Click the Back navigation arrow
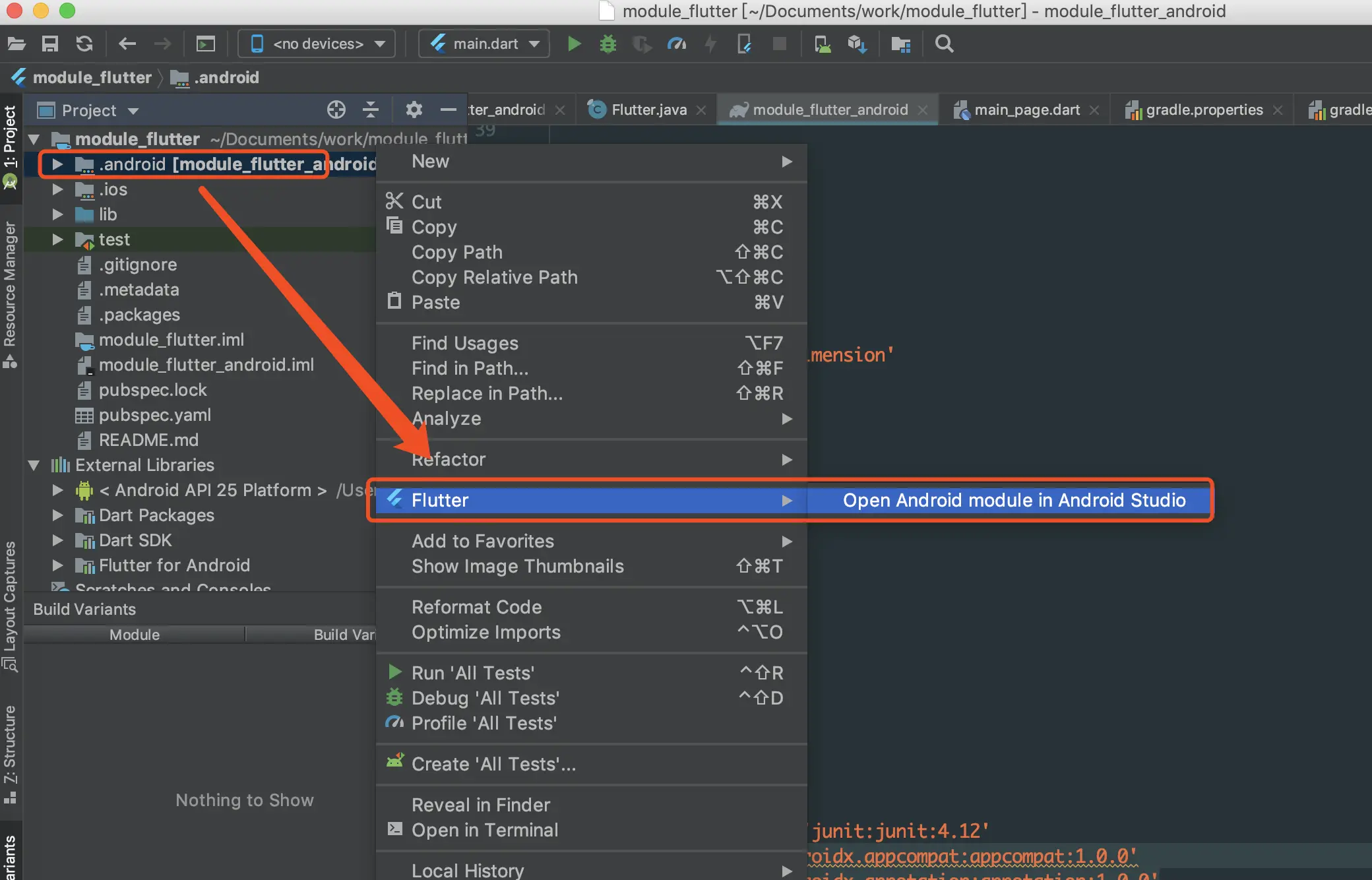Screen dimensions: 1372x880 pyautogui.click(x=127, y=44)
